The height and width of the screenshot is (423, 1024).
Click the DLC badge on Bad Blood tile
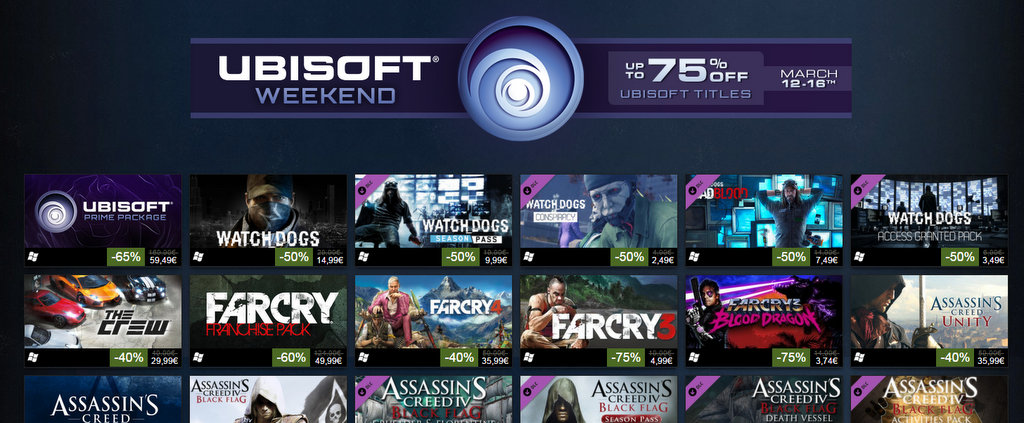click(696, 184)
